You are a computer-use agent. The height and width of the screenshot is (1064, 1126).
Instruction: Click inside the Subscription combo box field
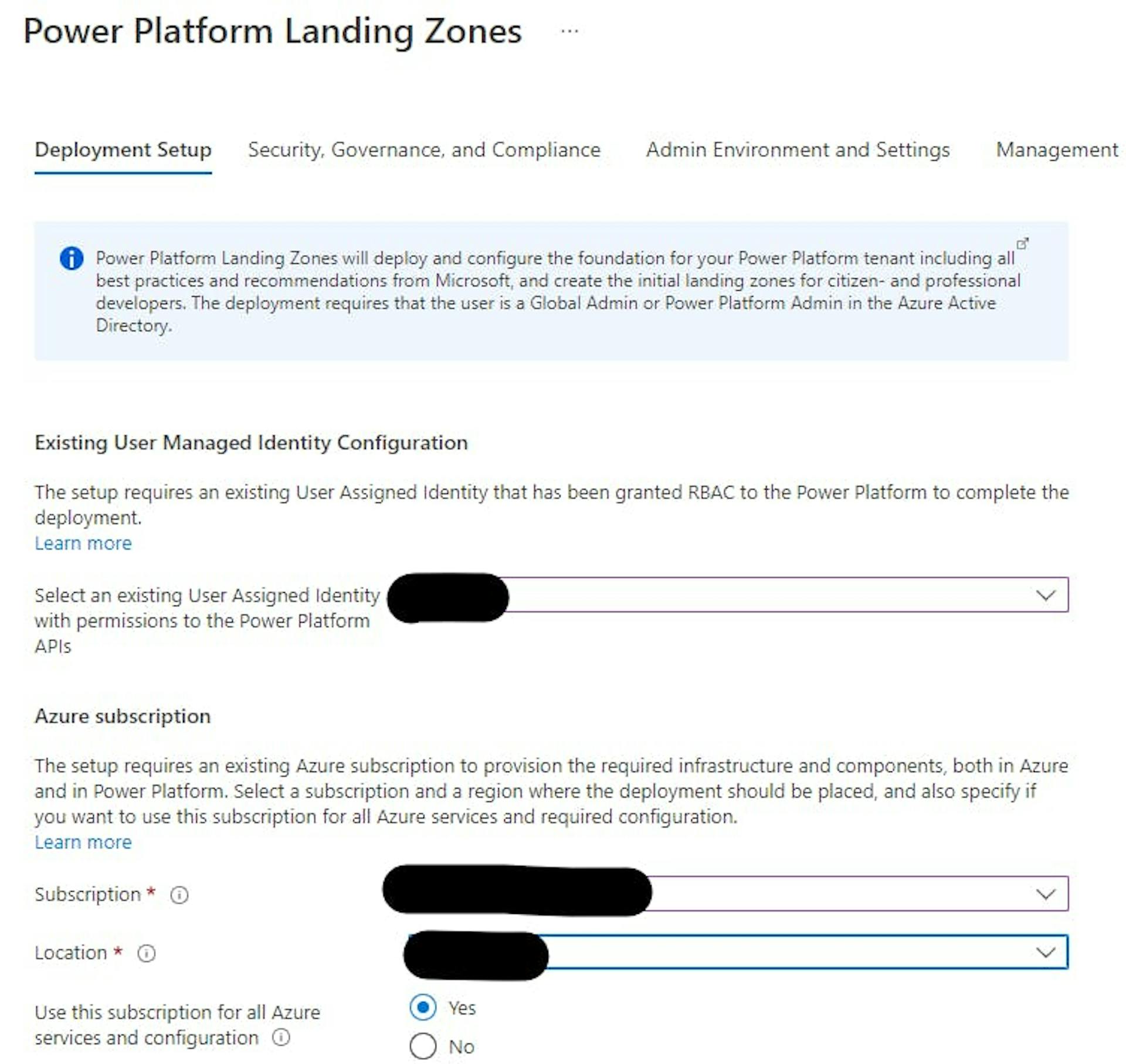tap(727, 894)
